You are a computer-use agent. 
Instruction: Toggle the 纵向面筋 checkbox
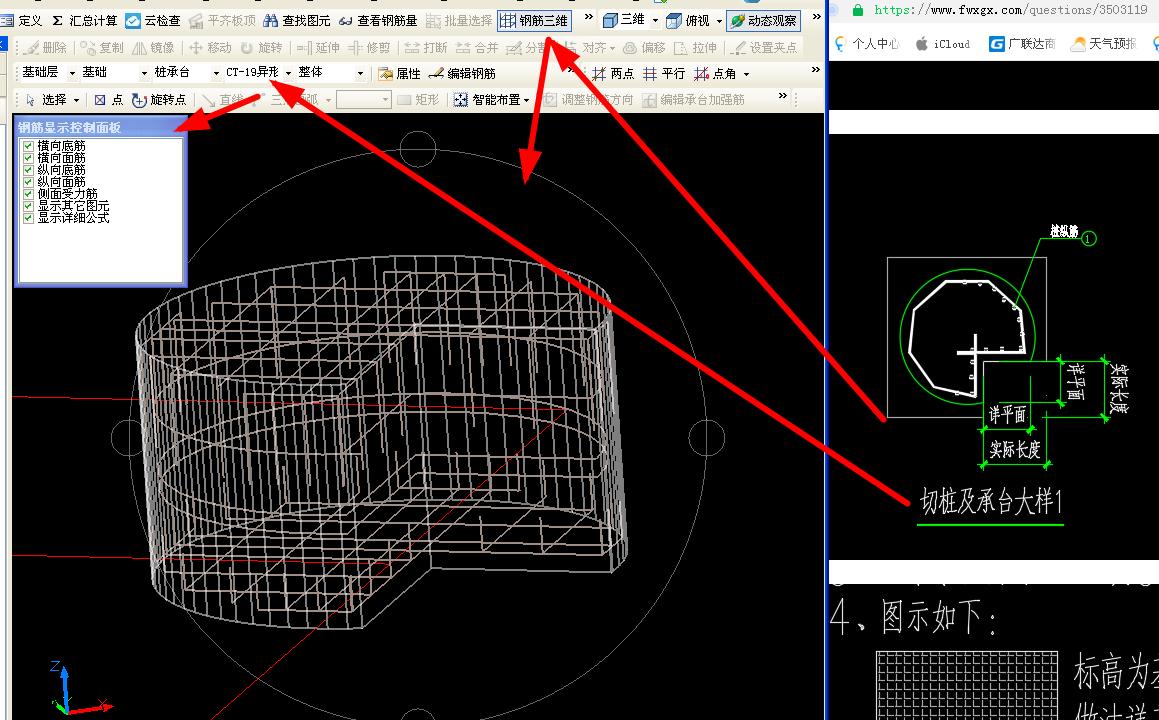(x=28, y=181)
